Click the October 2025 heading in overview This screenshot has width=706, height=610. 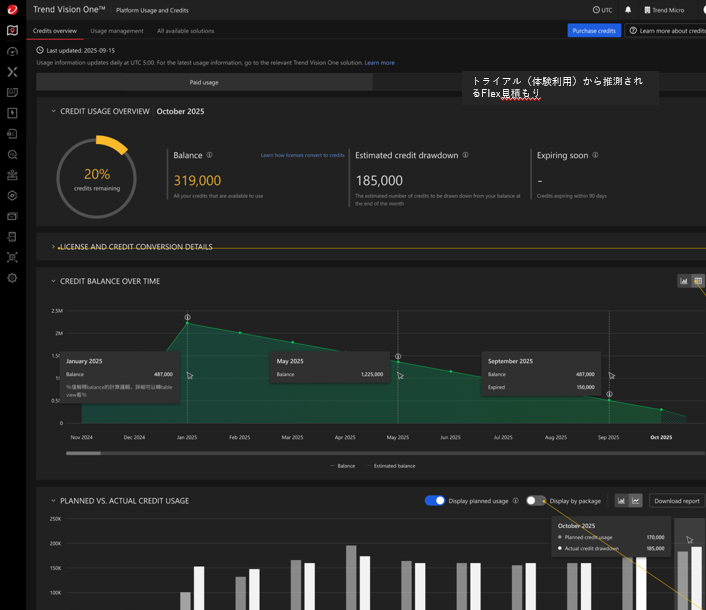tap(181, 111)
